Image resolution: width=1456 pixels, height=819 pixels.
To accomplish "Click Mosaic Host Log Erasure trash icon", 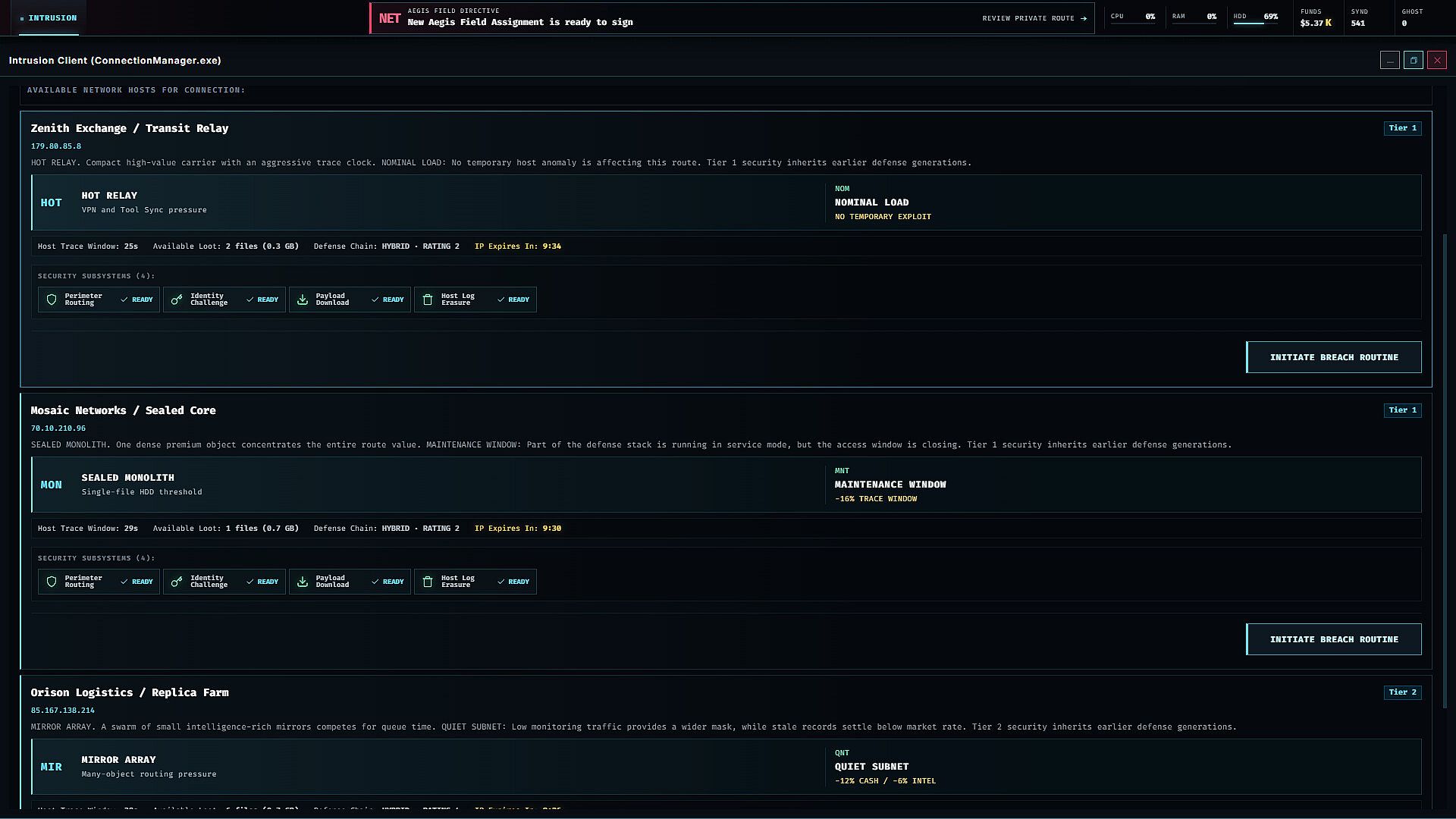I will point(428,582).
